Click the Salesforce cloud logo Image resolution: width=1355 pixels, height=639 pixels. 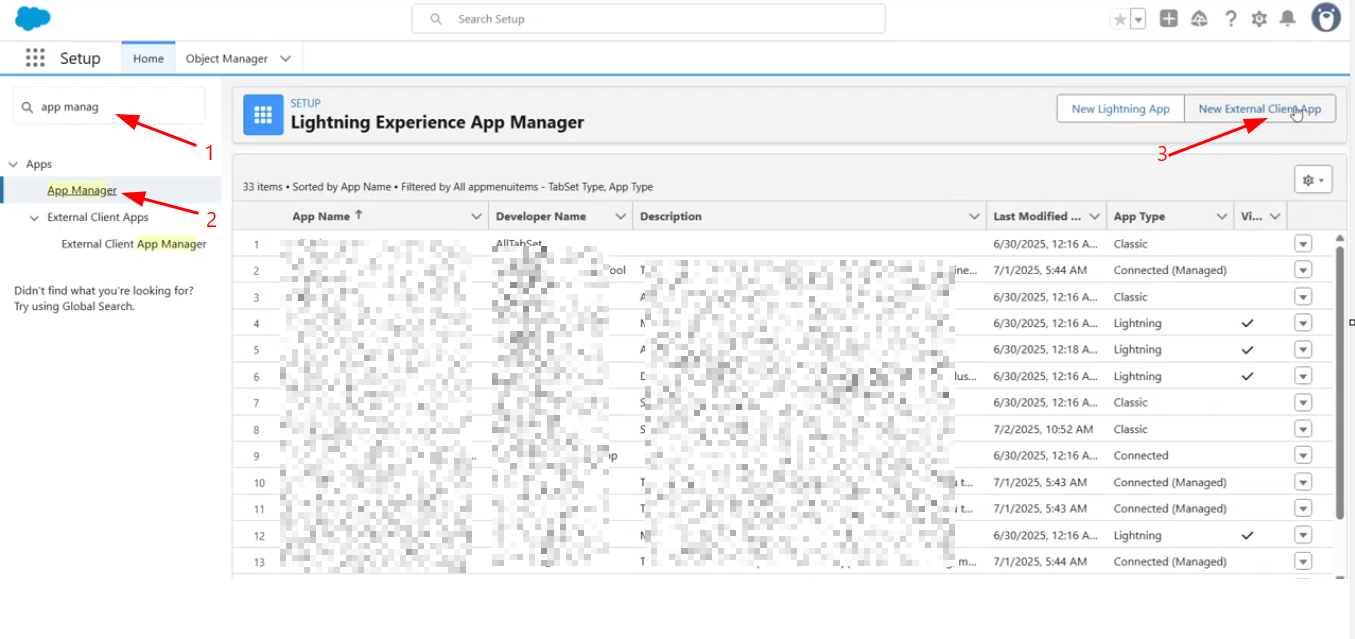coord(33,18)
